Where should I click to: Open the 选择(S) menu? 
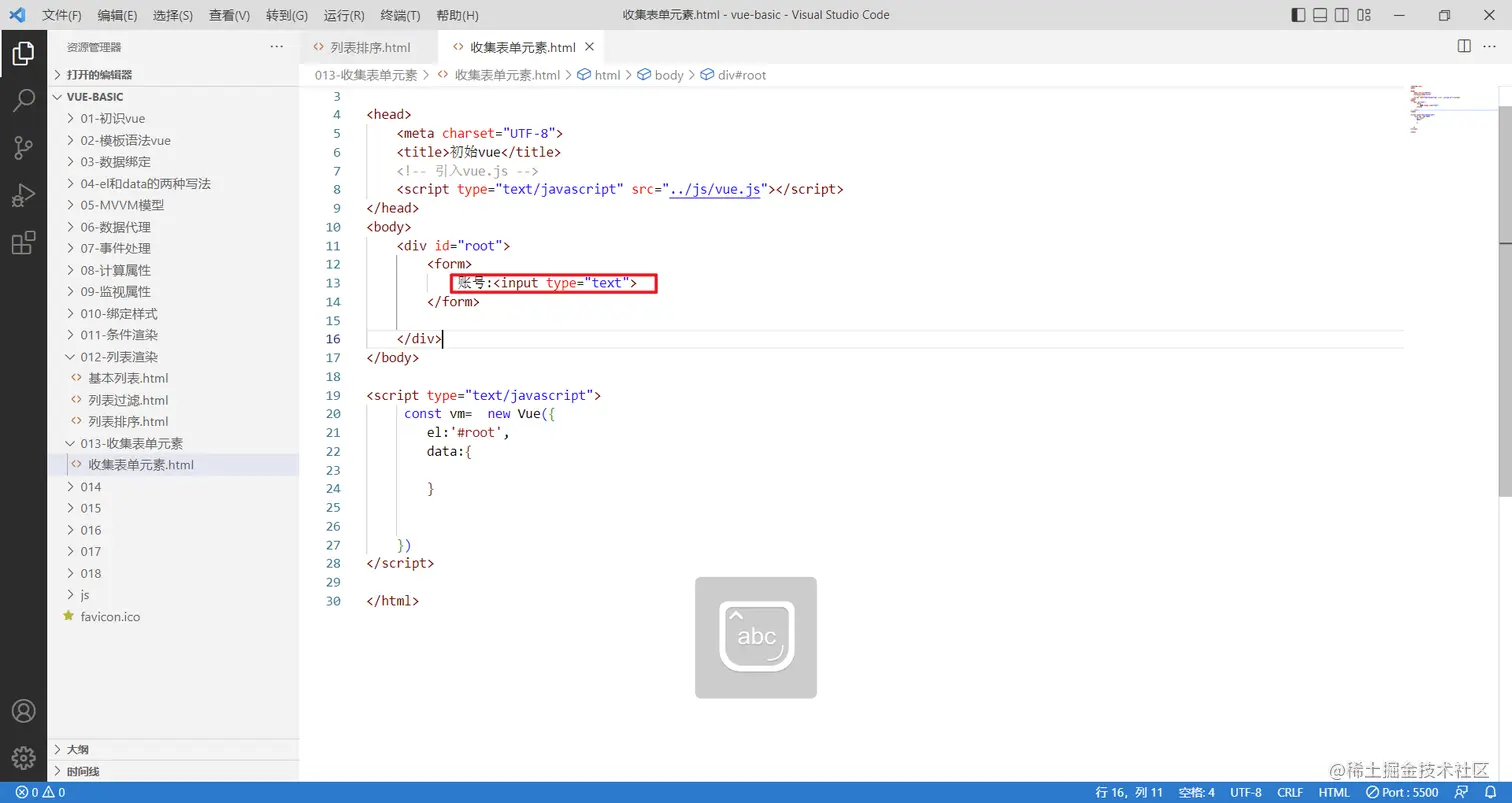point(173,15)
